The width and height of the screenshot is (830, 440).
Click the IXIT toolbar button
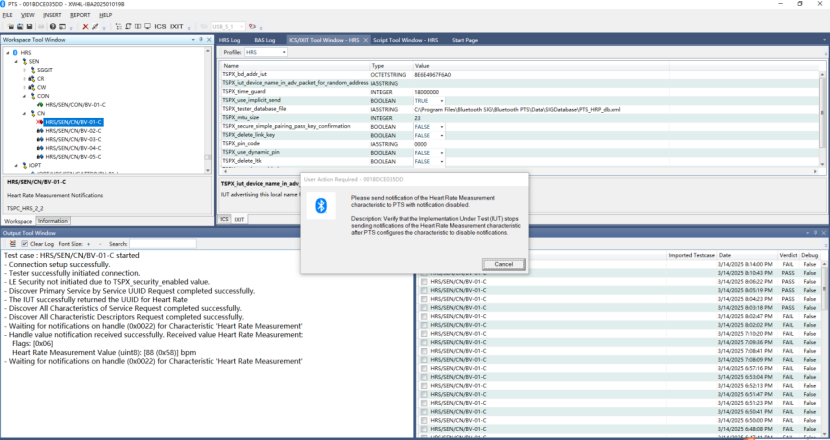[x=177, y=26]
